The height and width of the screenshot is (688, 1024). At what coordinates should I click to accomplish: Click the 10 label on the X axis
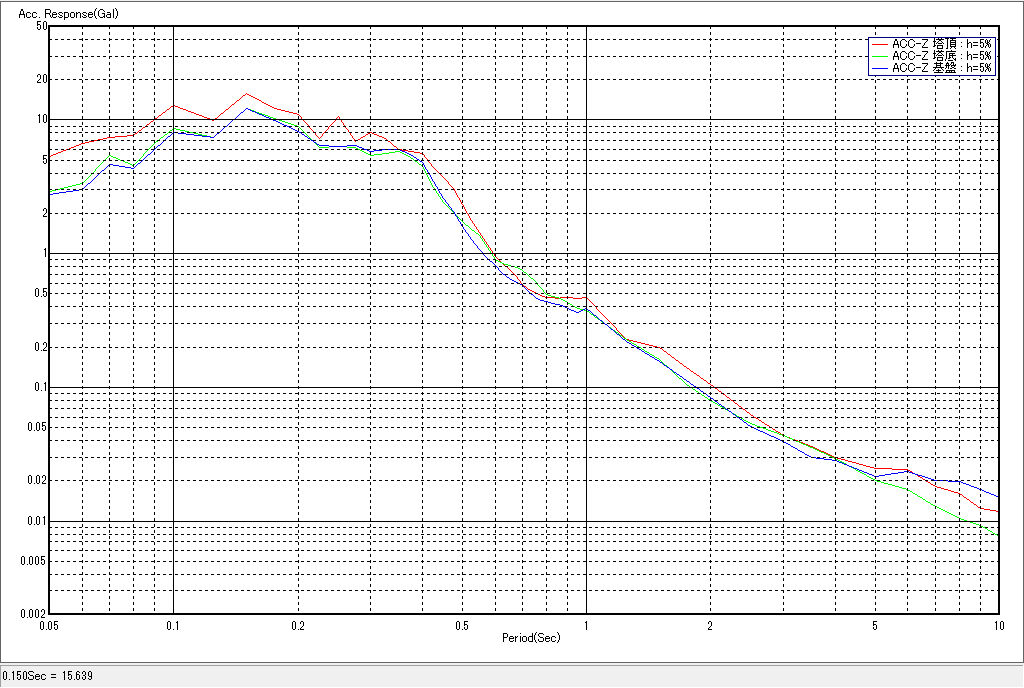point(996,625)
